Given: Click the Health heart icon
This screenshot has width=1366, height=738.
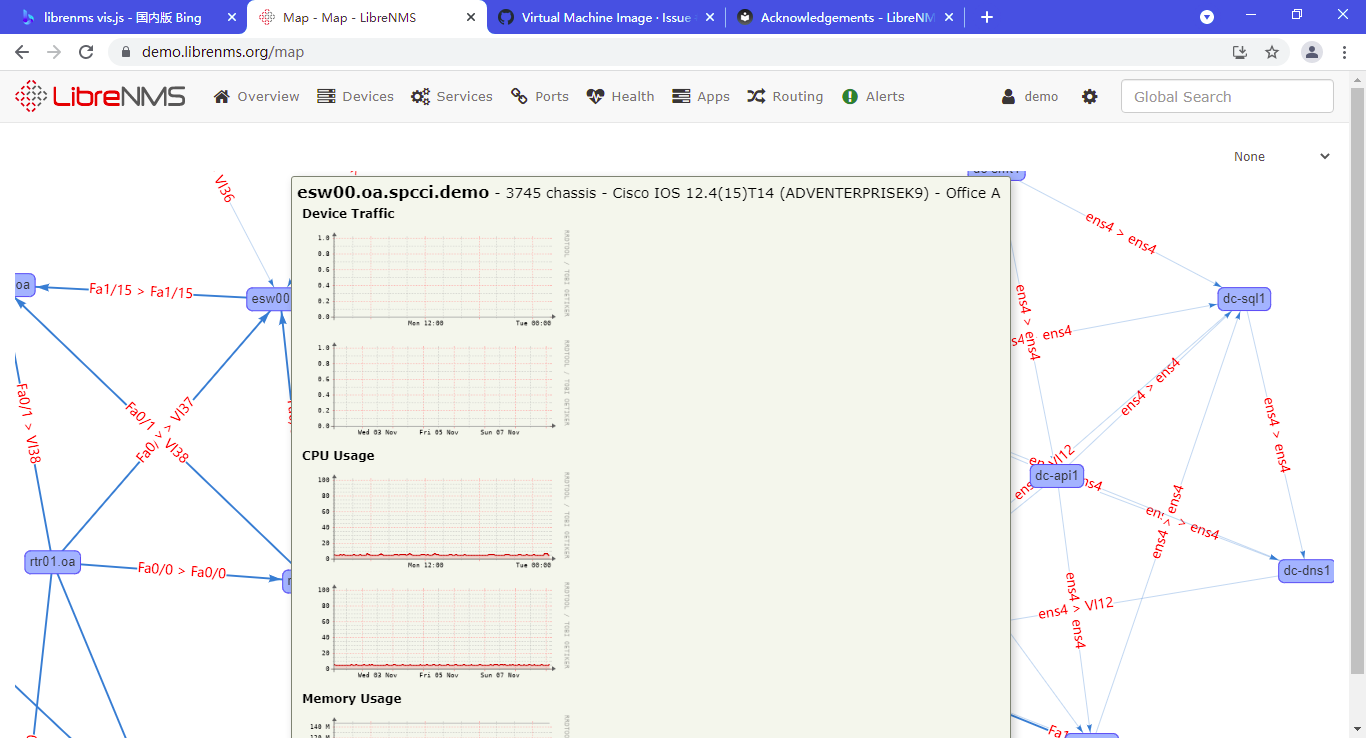Looking at the screenshot, I should pyautogui.click(x=594, y=96).
